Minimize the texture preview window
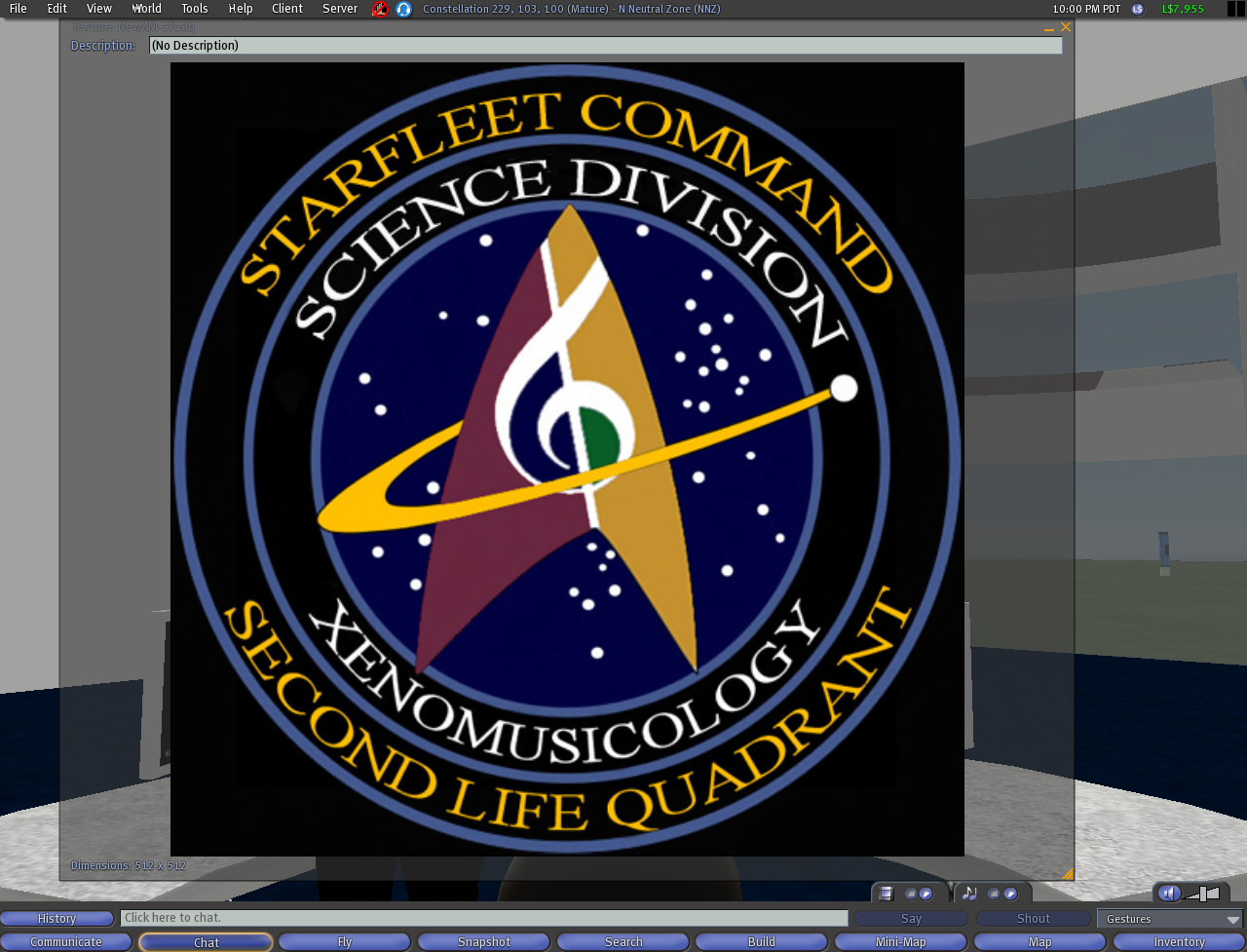The image size is (1247, 952). pyautogui.click(x=1048, y=29)
